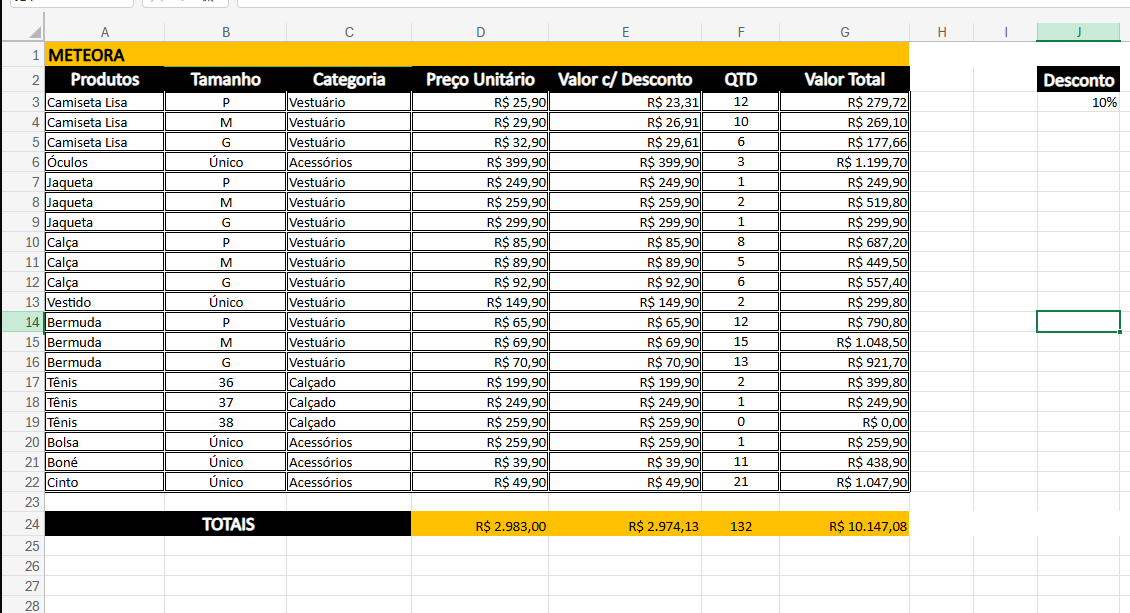Click total R$ 2.983,00 cell

[x=480, y=524]
